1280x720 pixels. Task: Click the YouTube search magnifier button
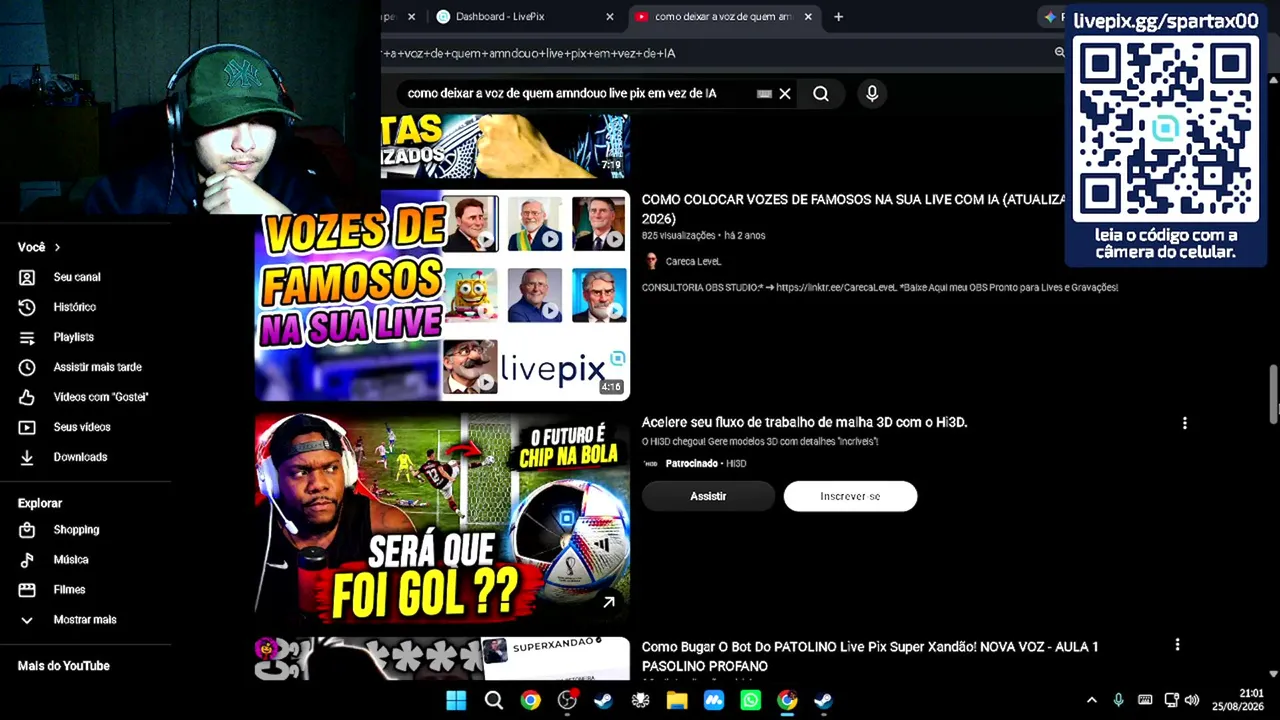point(821,93)
